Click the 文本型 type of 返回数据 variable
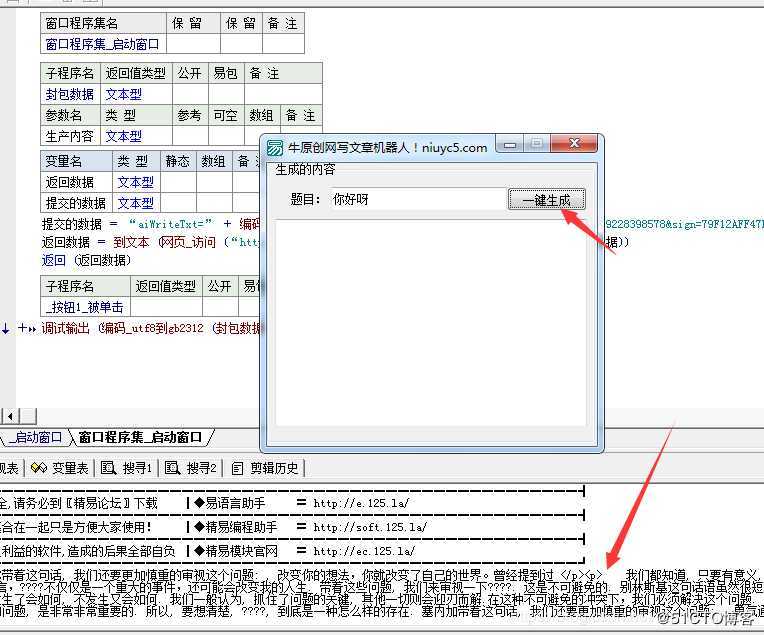Image resolution: width=764 pixels, height=635 pixels. point(136,182)
